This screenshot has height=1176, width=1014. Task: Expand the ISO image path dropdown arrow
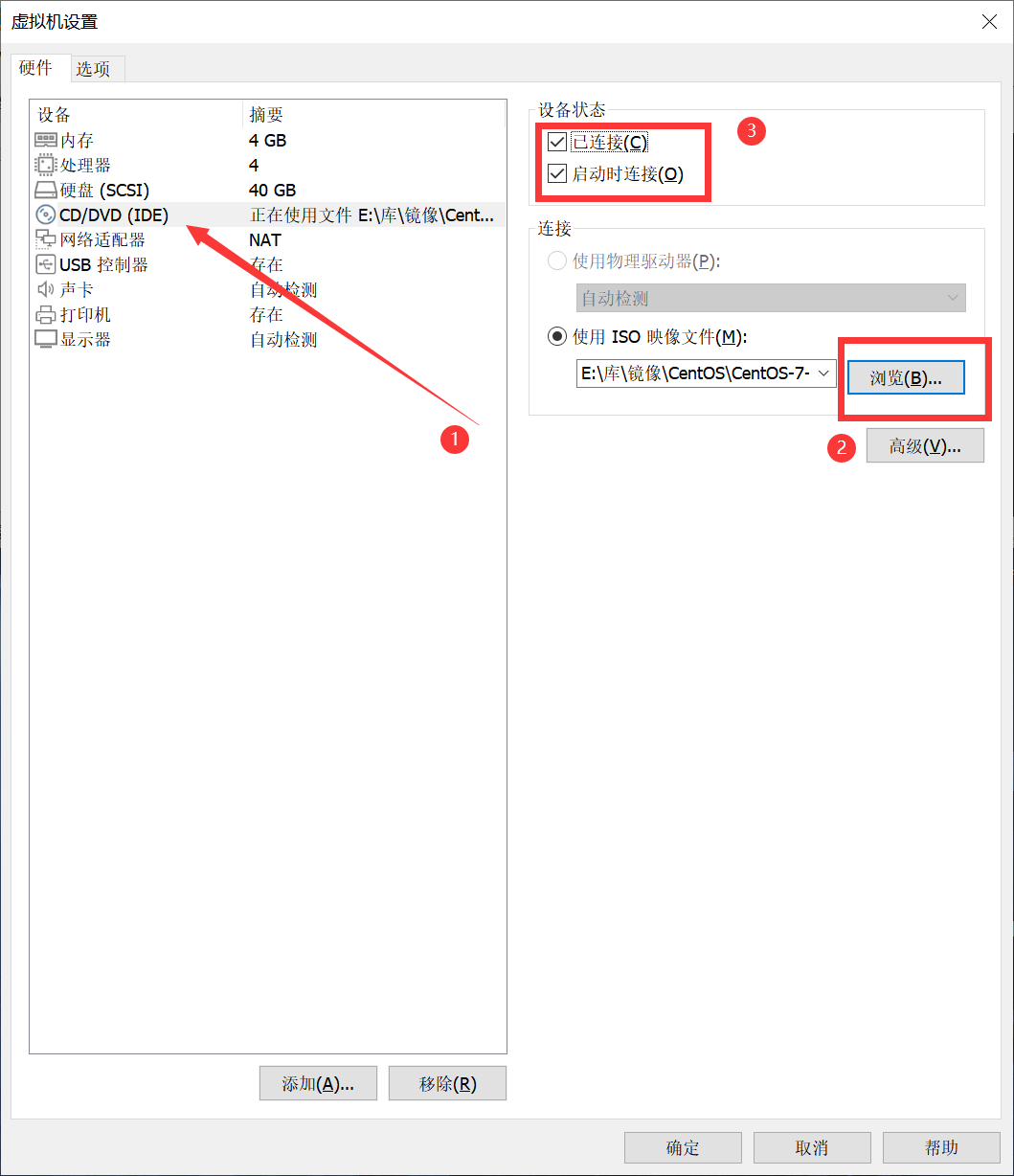(x=824, y=373)
